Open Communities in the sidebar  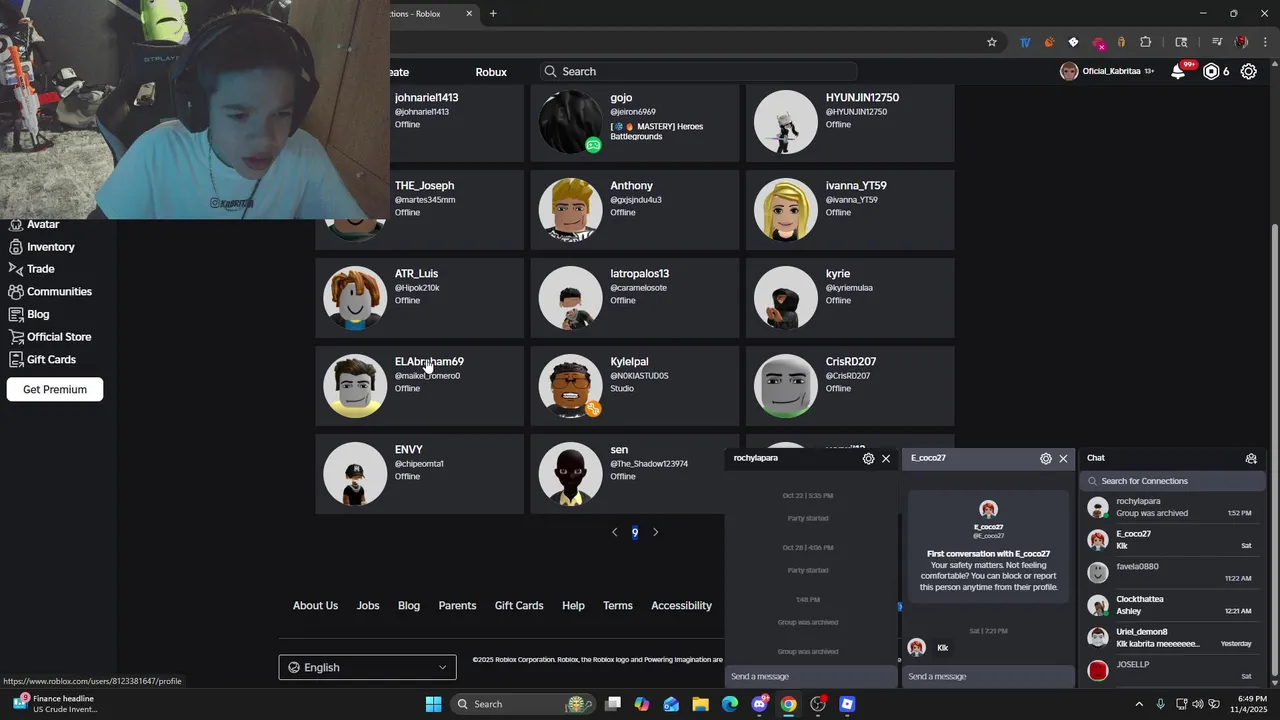coord(59,292)
